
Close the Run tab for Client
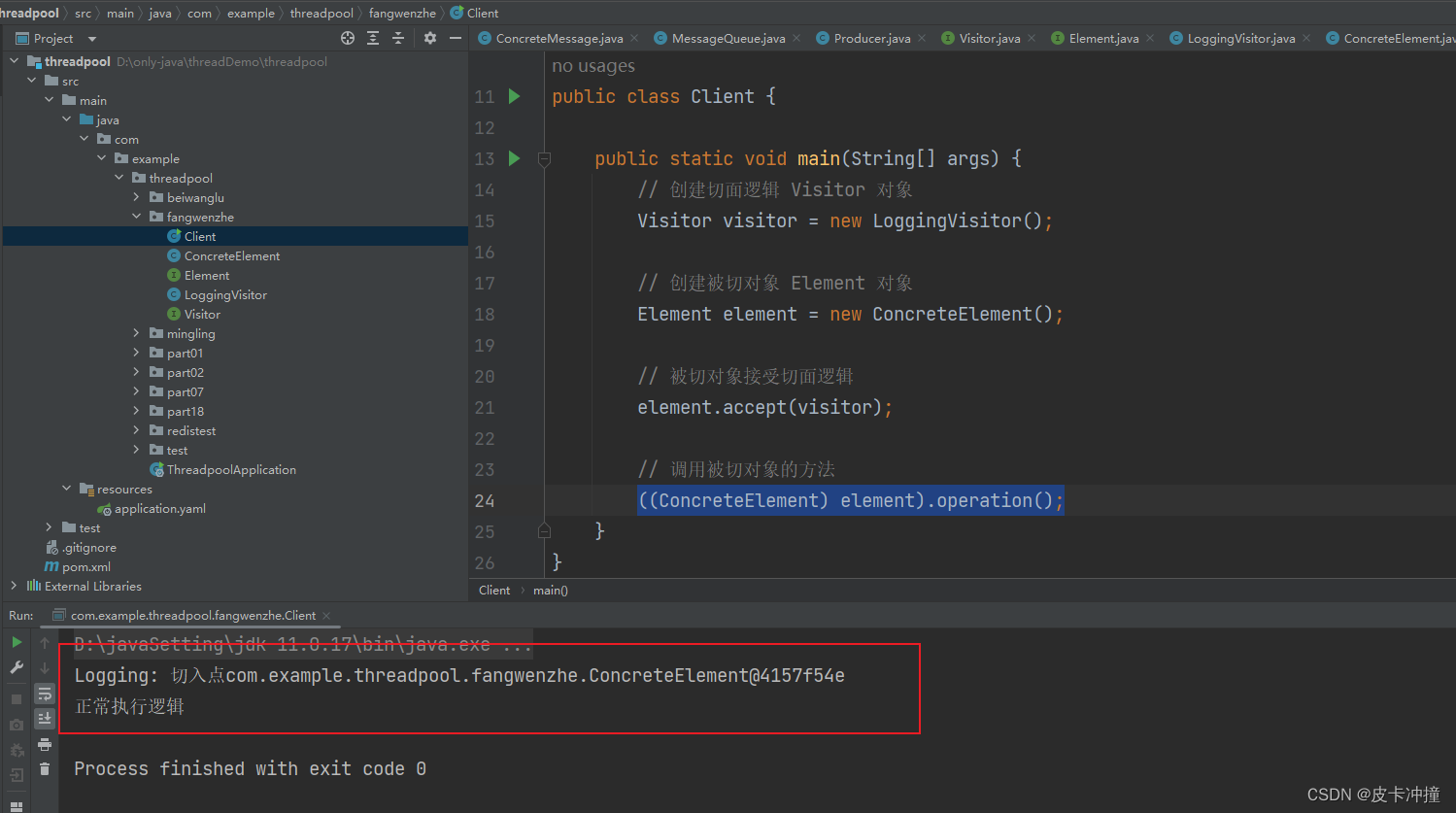coord(326,616)
